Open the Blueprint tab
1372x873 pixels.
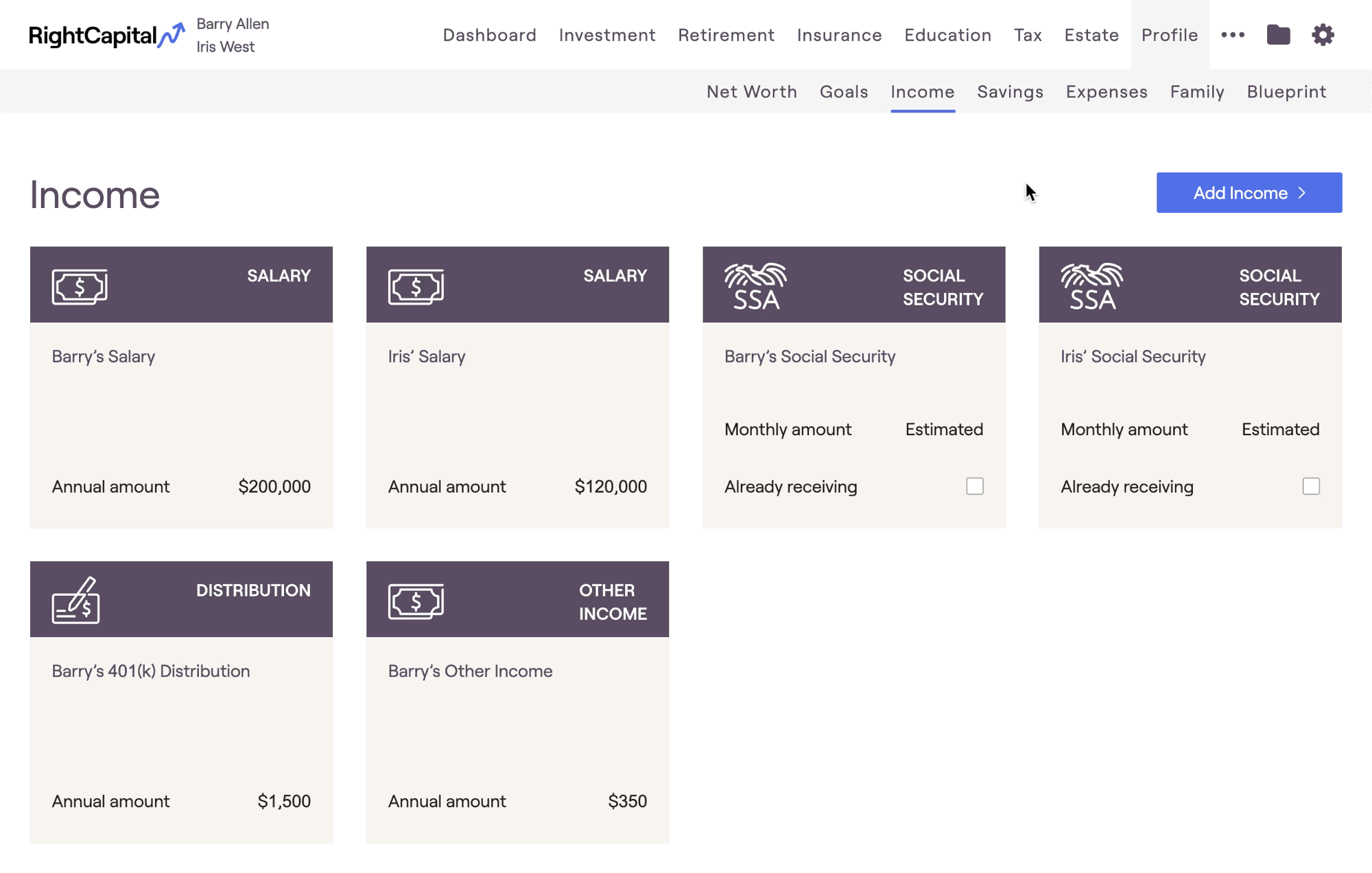(x=1286, y=91)
